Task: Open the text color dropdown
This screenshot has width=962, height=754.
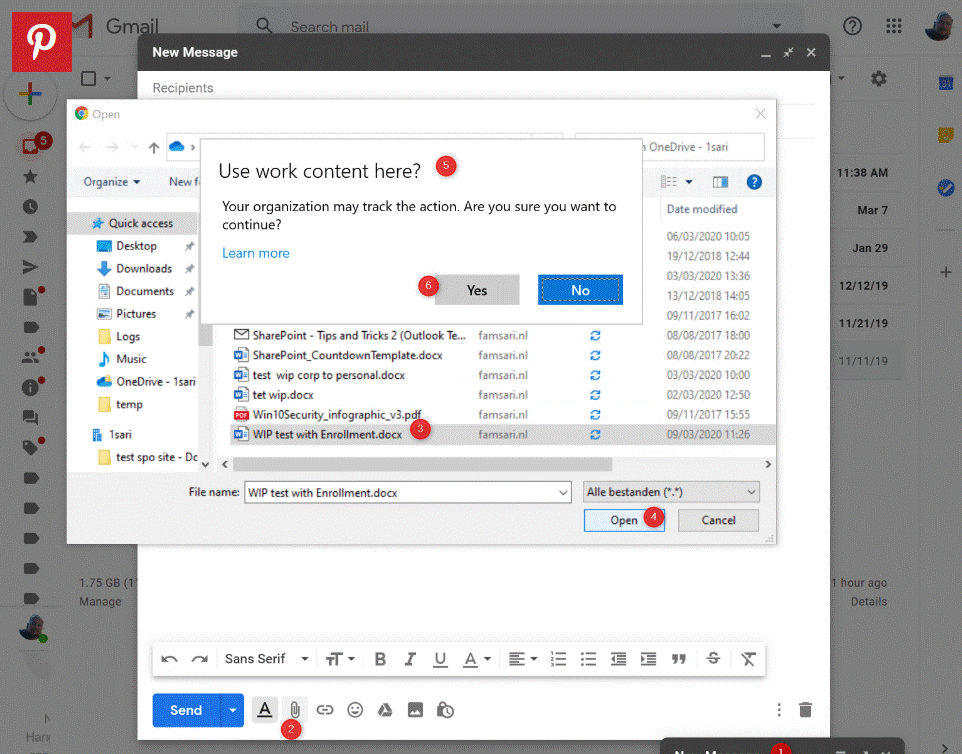Action: tap(477, 659)
